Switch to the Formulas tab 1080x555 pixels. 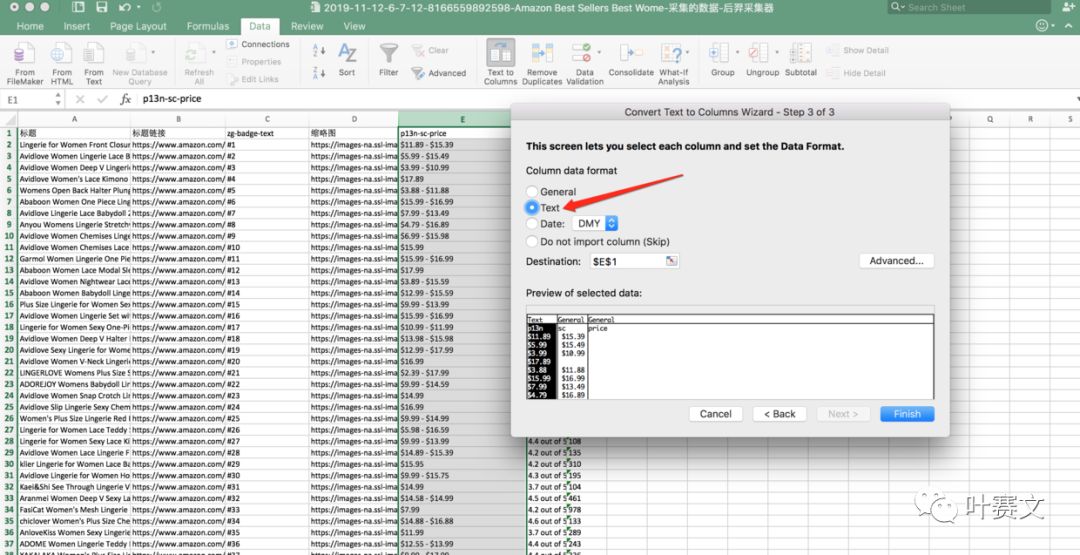[208, 26]
